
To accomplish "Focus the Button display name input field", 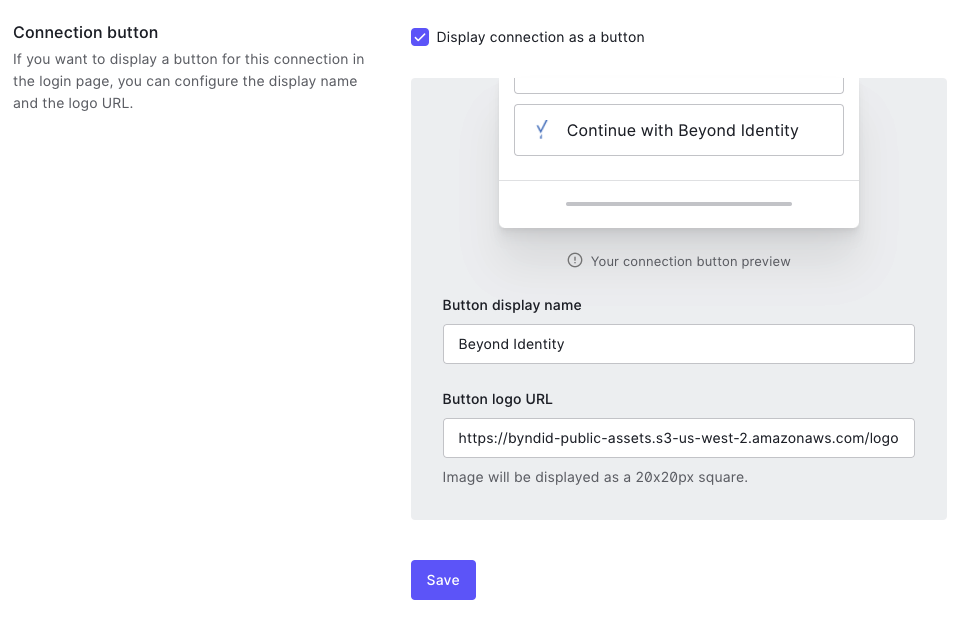I will 679,344.
